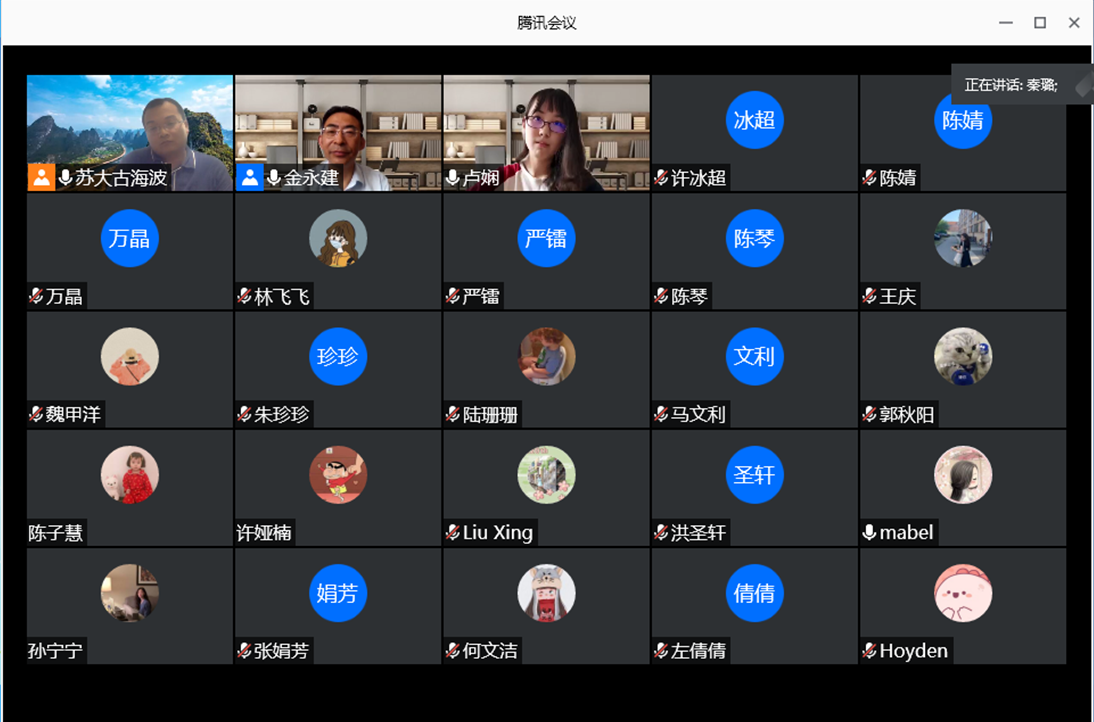This screenshot has width=1094, height=722.
Task: Minimize the 腾讯会议 window
Action: [x=1005, y=23]
